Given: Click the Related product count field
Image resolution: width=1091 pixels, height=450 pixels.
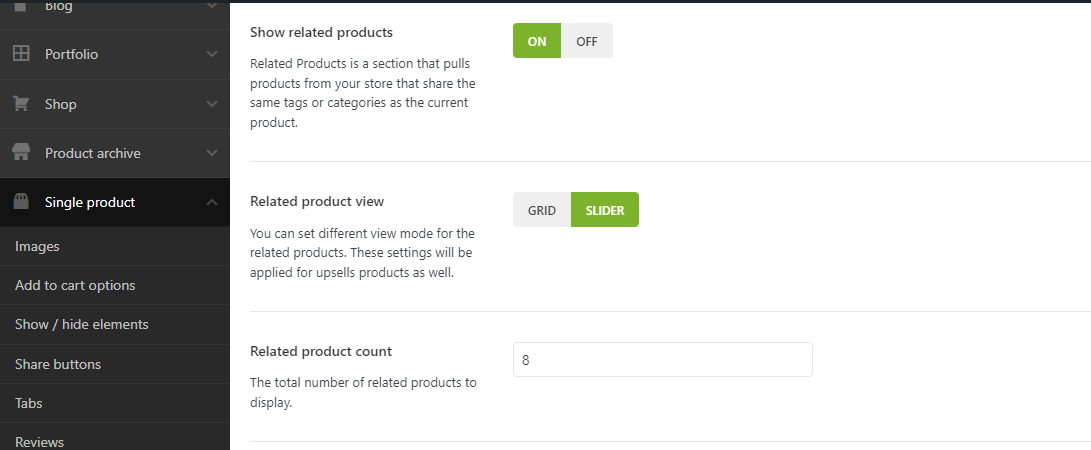Looking at the screenshot, I should (x=662, y=359).
